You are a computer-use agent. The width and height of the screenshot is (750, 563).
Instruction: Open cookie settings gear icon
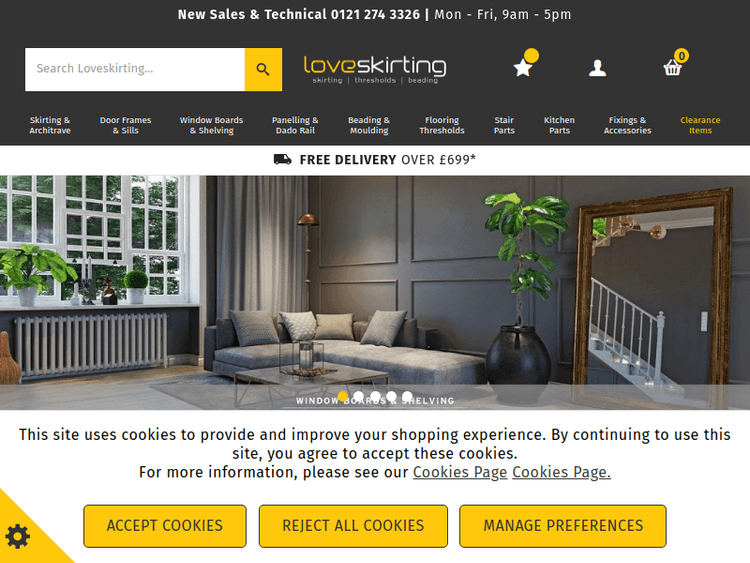(x=18, y=536)
